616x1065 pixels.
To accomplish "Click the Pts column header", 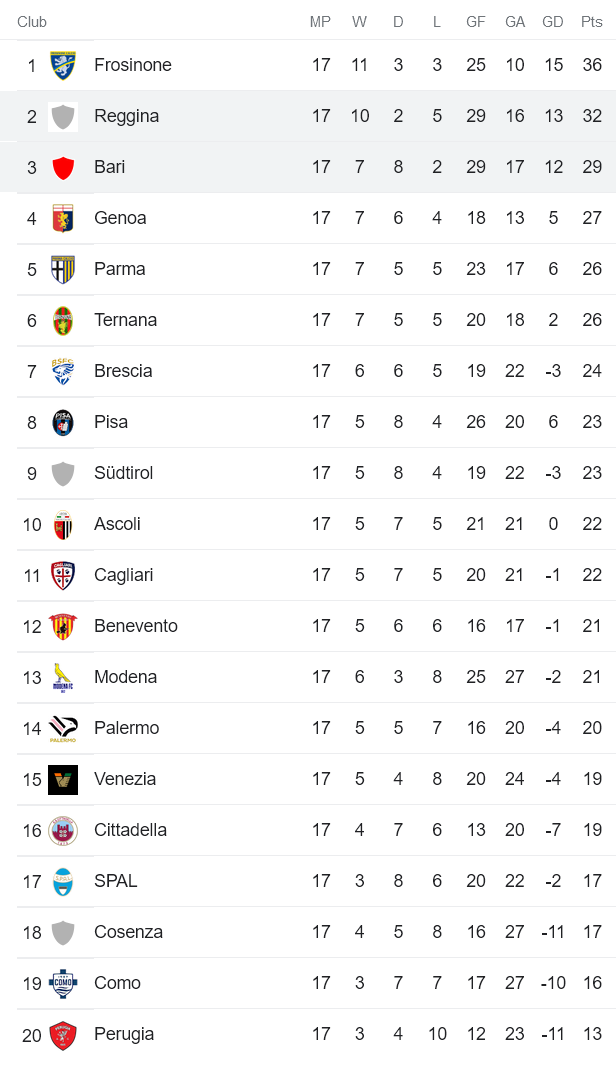I will coord(591,22).
